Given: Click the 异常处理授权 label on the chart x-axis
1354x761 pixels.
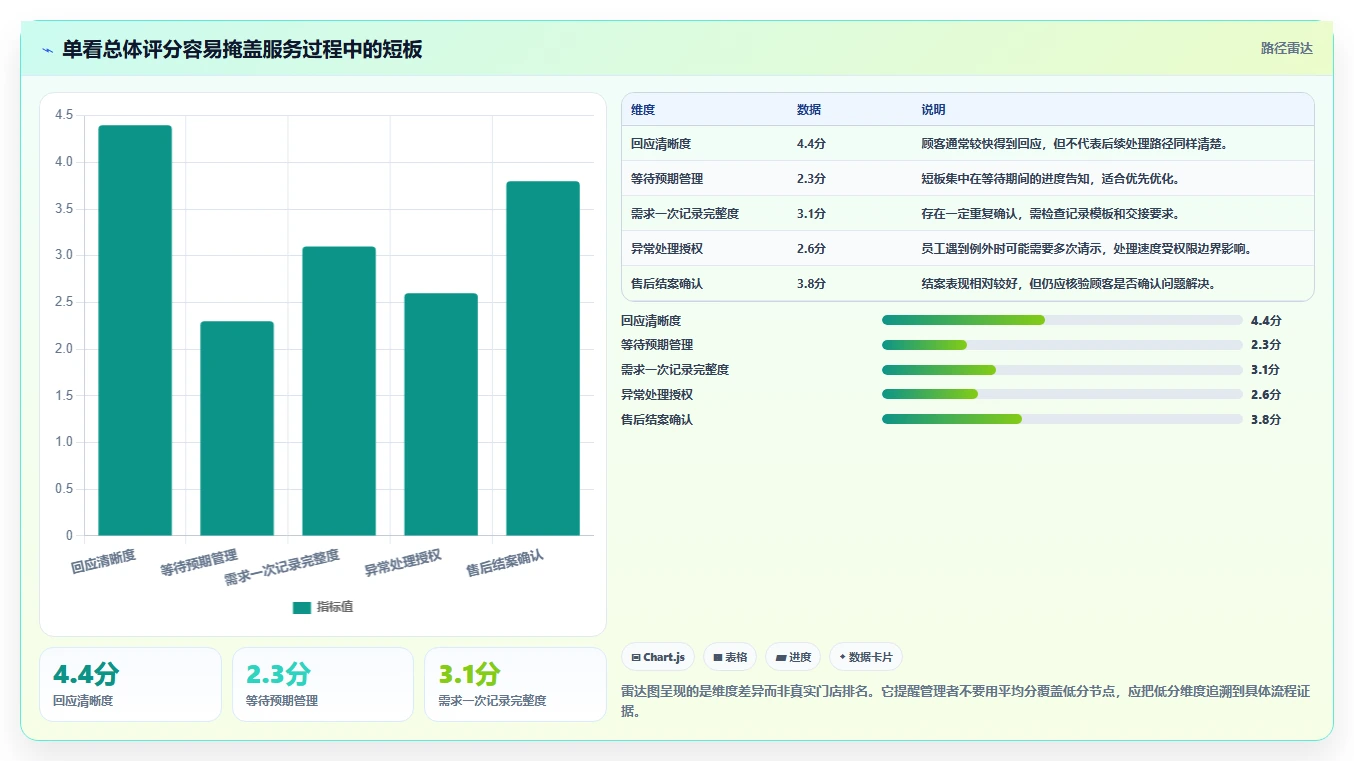Looking at the screenshot, I should click(403, 563).
